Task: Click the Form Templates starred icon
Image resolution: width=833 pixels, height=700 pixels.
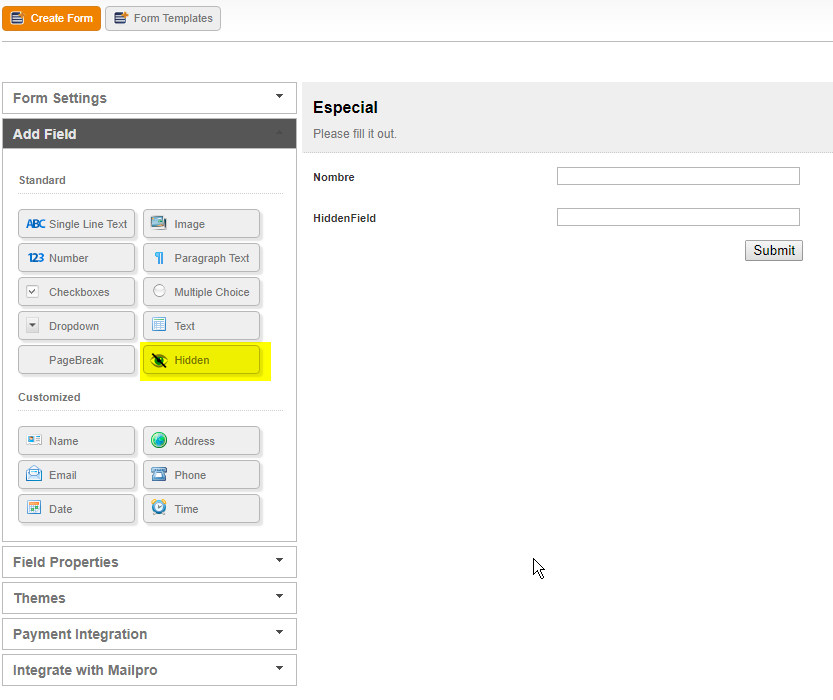Action: pyautogui.click(x=121, y=18)
